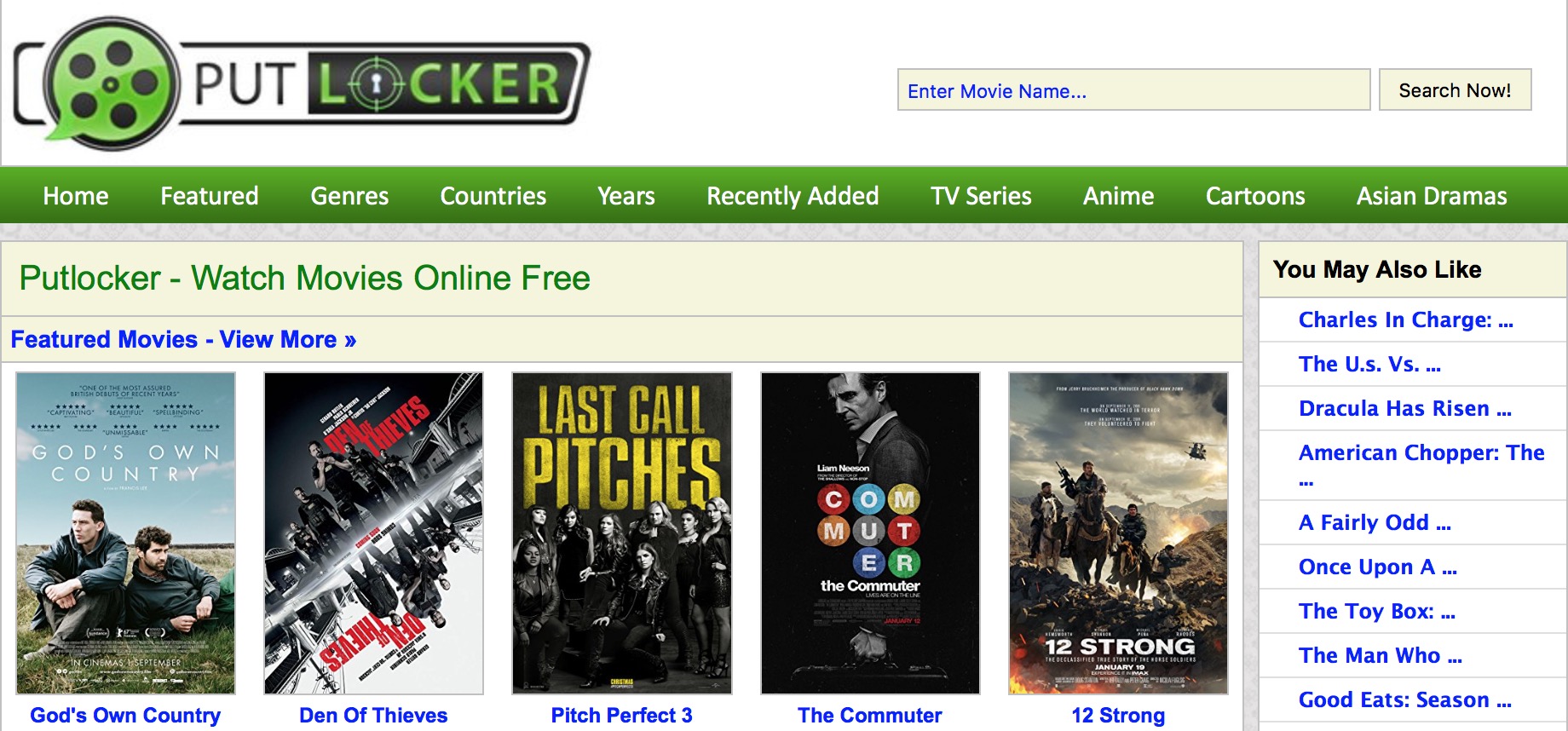Open the God's Own Country poster
Screen dimensions: 1568x731
pos(125,533)
